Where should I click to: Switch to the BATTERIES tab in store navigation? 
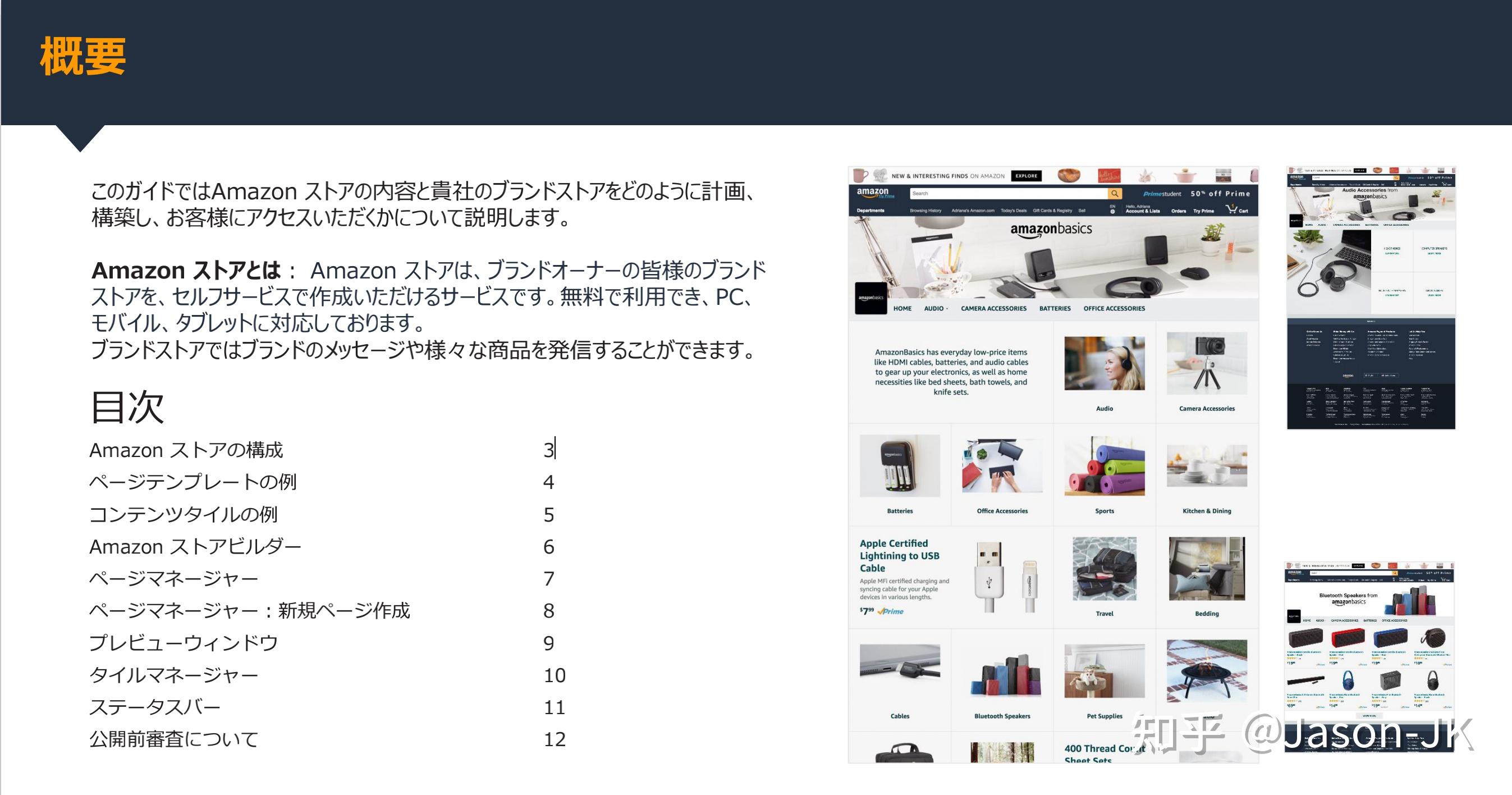[1055, 309]
